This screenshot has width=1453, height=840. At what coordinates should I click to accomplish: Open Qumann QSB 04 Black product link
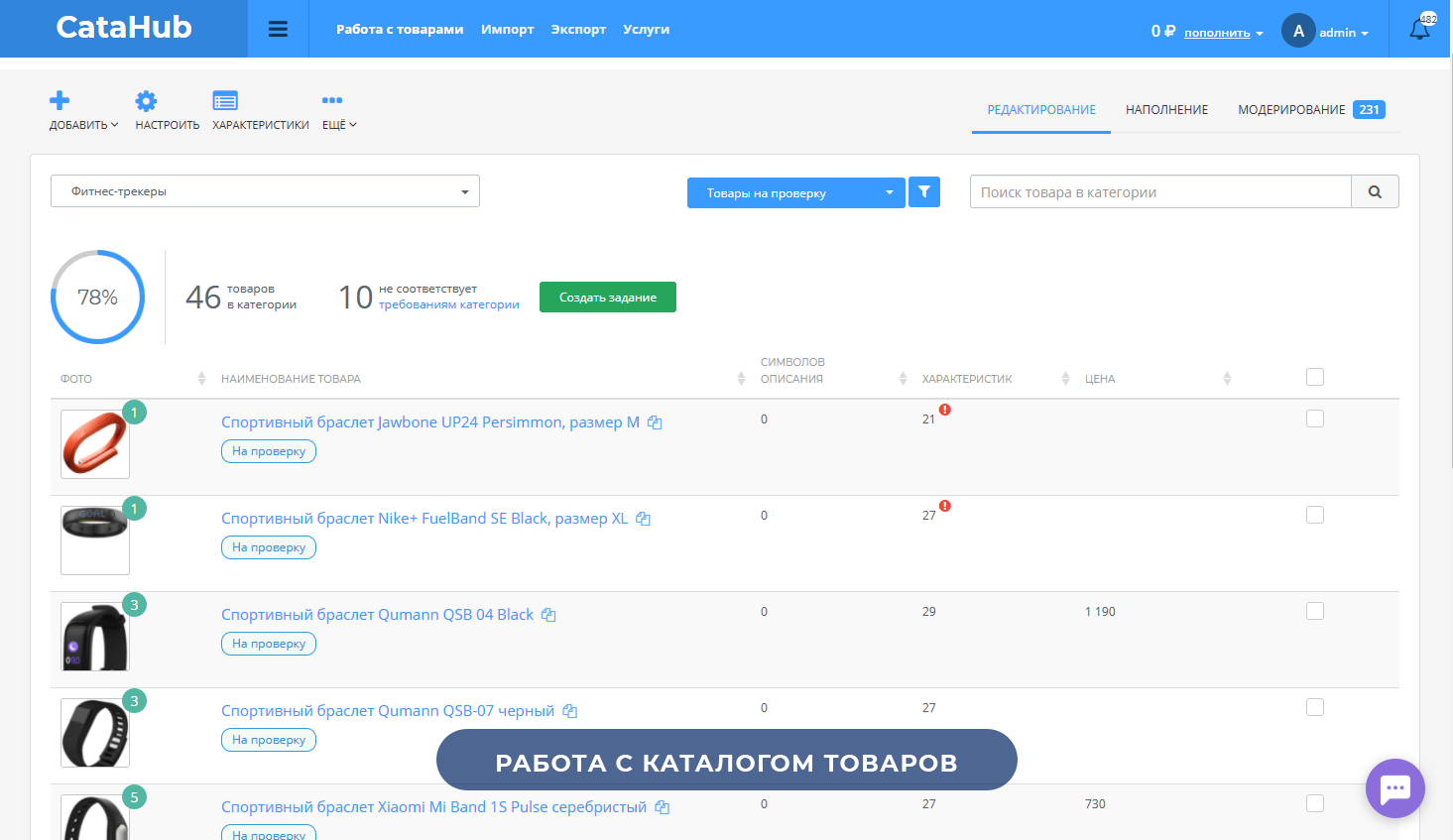[377, 615]
